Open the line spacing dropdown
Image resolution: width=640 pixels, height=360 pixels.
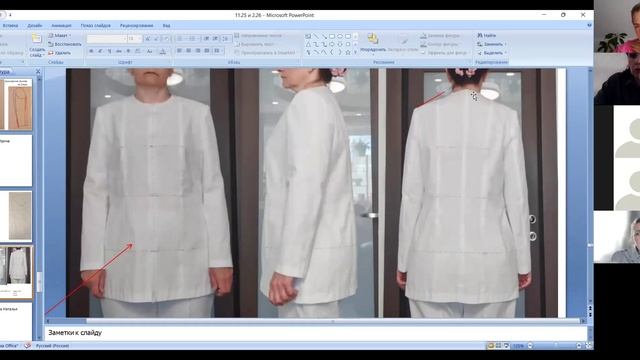pos(226,39)
